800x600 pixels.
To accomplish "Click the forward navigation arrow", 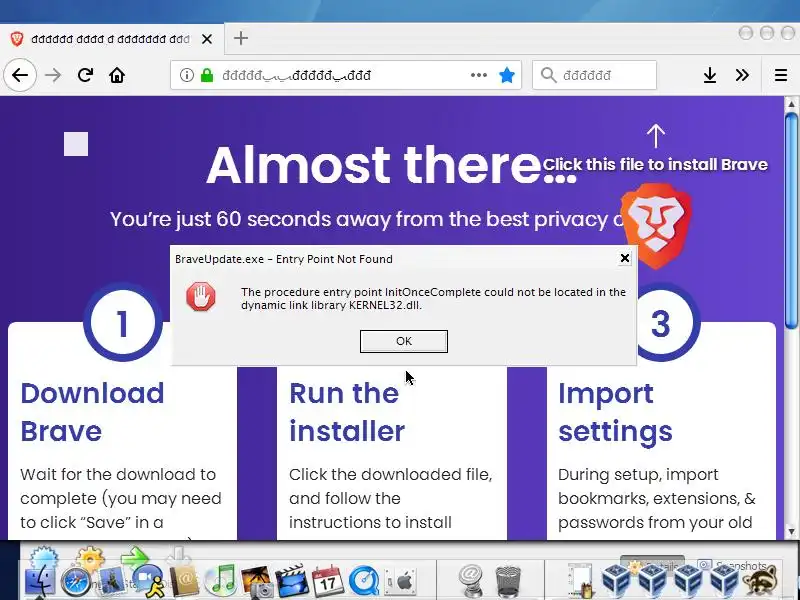I will pyautogui.click(x=53, y=76).
